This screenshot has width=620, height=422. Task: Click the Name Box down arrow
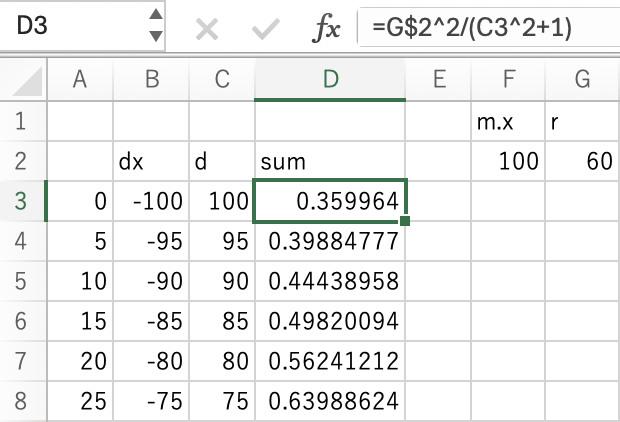tap(156, 36)
